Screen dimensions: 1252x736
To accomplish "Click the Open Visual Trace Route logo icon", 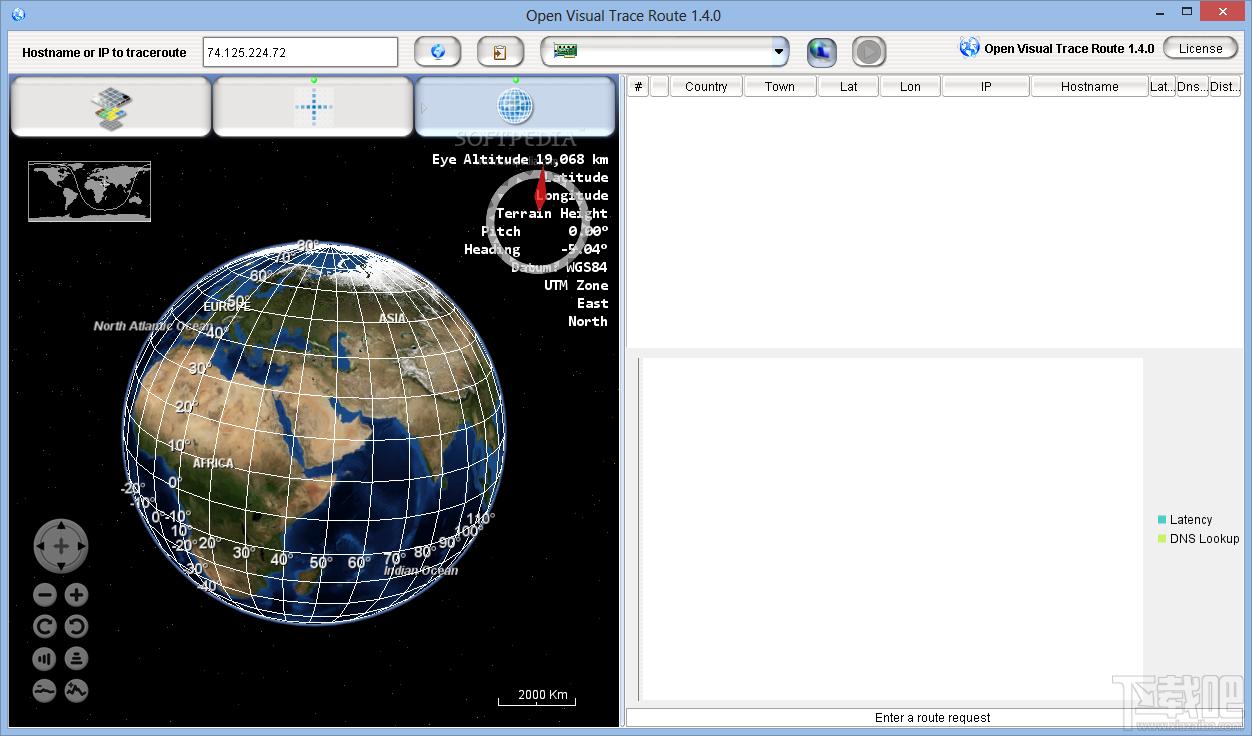I will tap(969, 48).
